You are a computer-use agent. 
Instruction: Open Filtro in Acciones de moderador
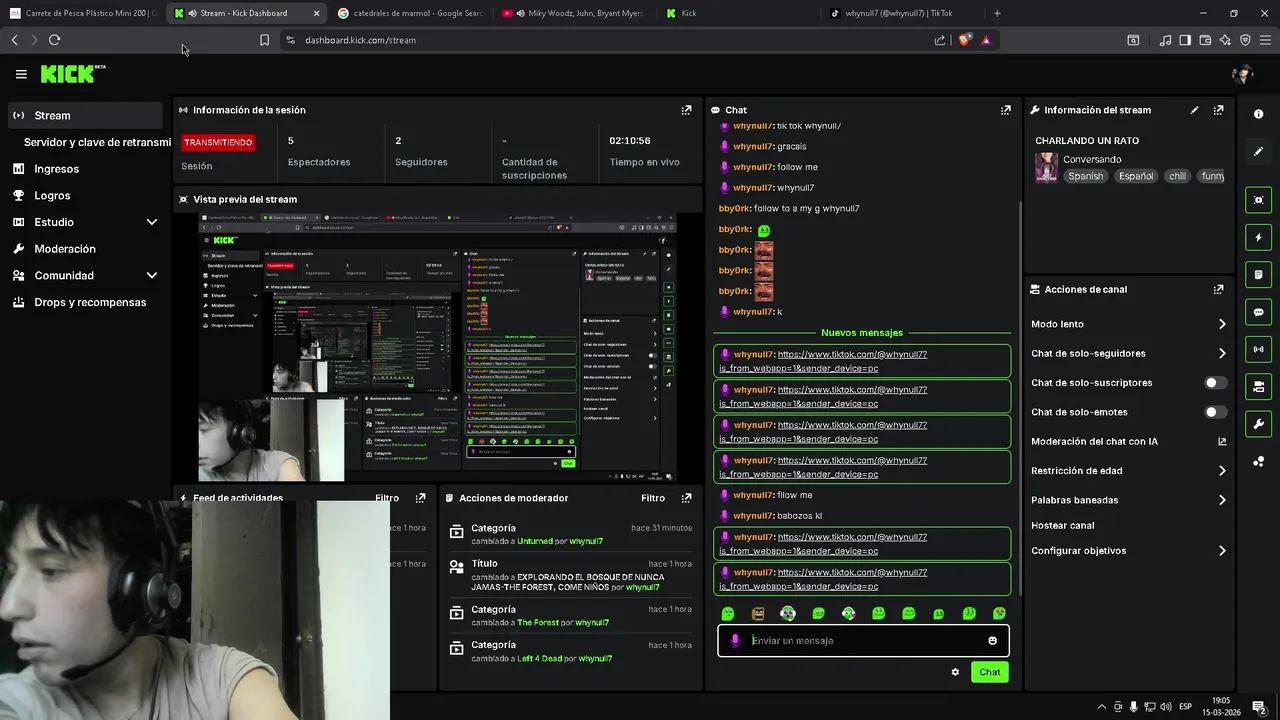click(653, 498)
